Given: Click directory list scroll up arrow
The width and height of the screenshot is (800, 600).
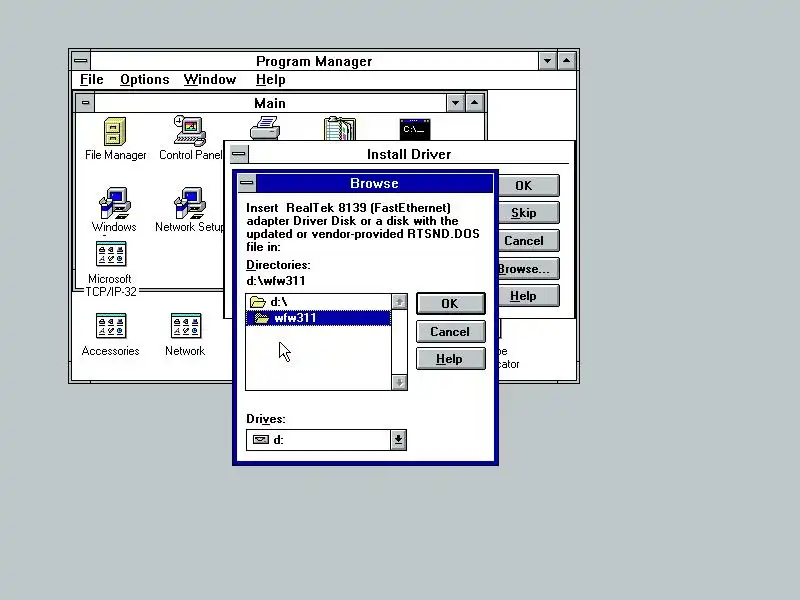Looking at the screenshot, I should pos(399,302).
